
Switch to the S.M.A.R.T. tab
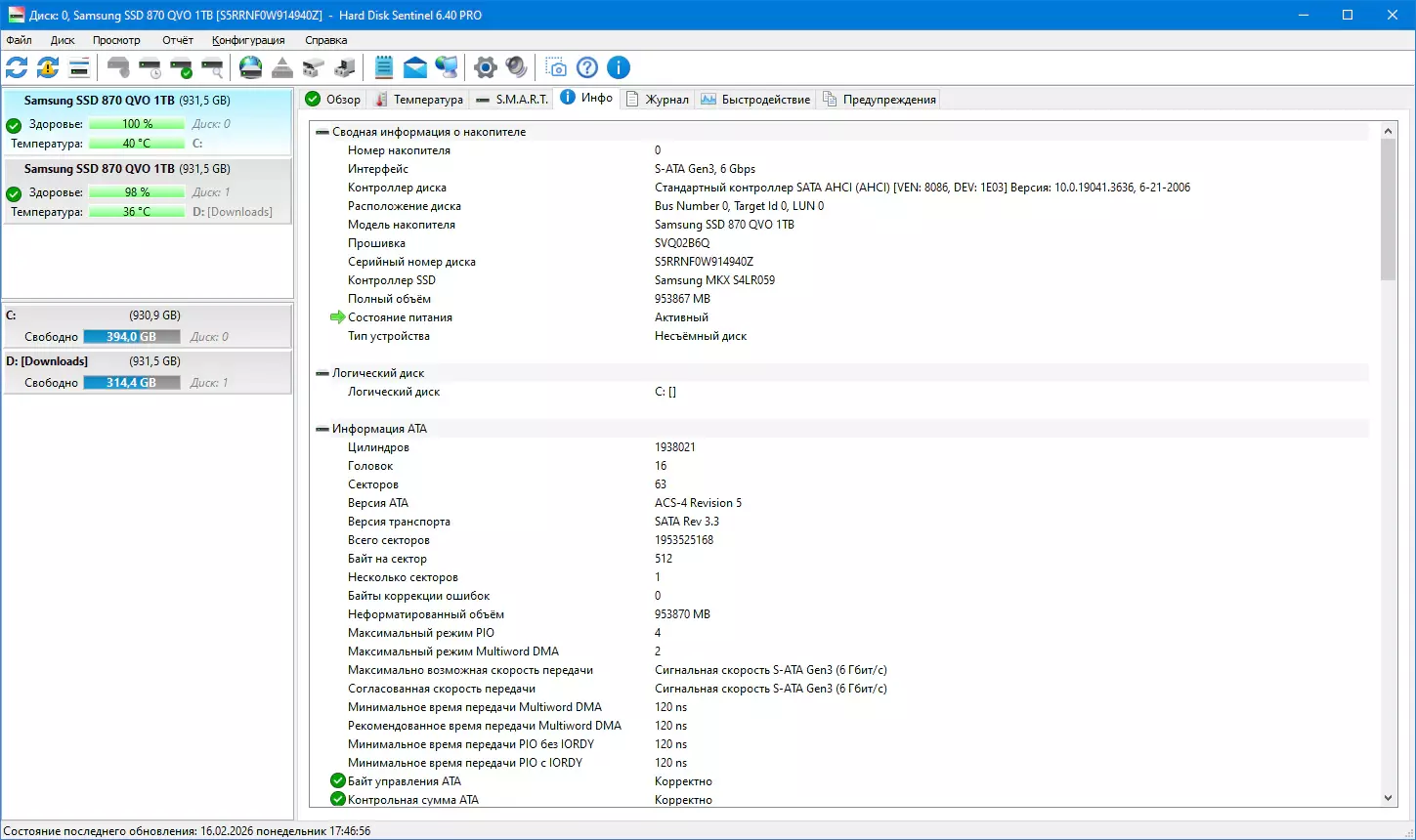[512, 100]
